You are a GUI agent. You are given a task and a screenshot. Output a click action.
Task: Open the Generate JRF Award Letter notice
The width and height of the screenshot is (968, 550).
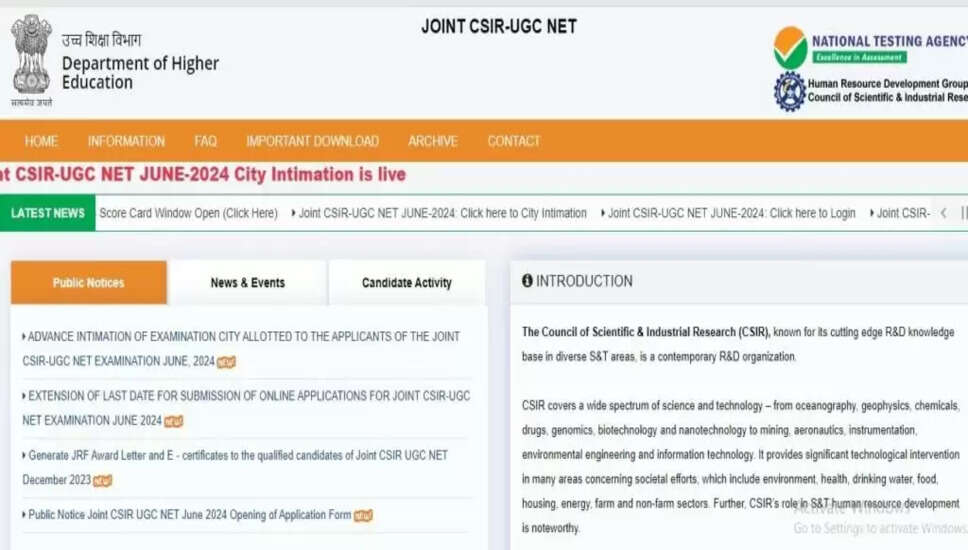click(x=237, y=456)
